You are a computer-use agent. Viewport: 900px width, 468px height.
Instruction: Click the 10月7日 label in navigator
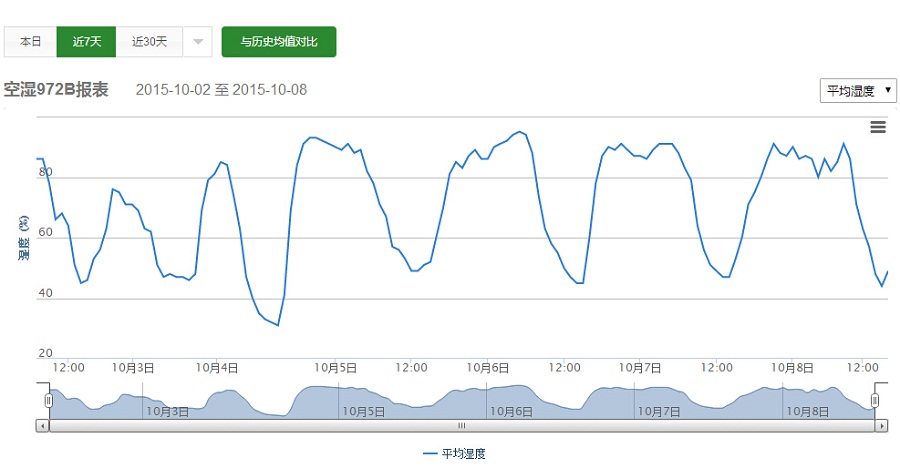pyautogui.click(x=660, y=411)
